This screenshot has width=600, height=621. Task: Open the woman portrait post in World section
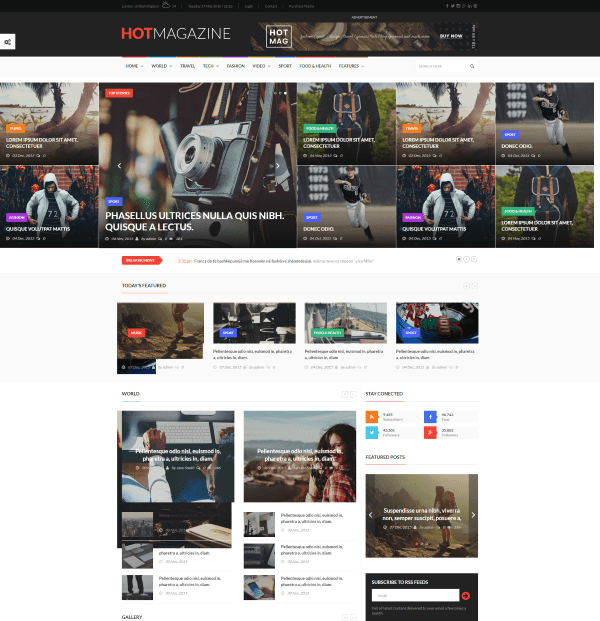point(299,456)
